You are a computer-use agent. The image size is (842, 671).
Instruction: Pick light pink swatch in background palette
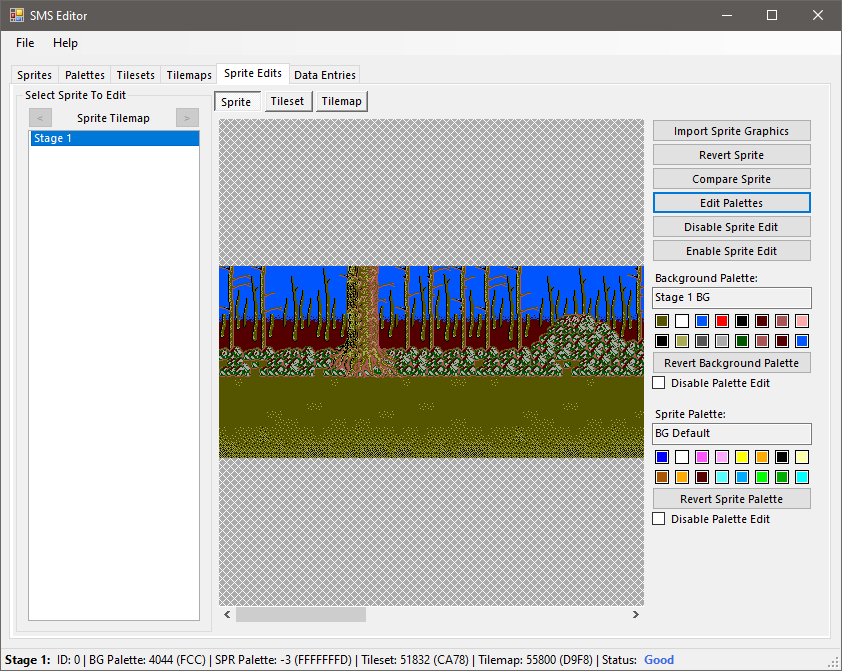coord(802,321)
